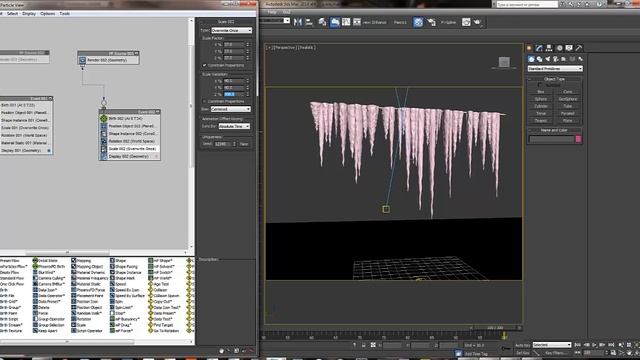
Task: Pick the Find Target test in depot
Action: [160, 325]
